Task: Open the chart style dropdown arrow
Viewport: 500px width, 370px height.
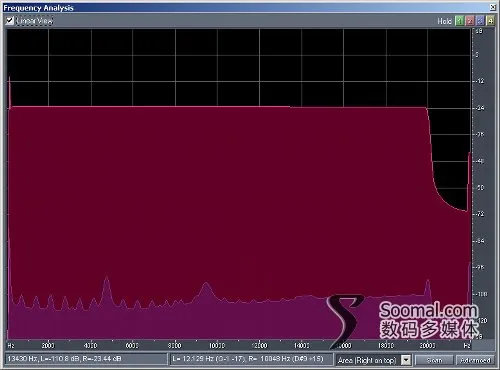Action: point(406,360)
